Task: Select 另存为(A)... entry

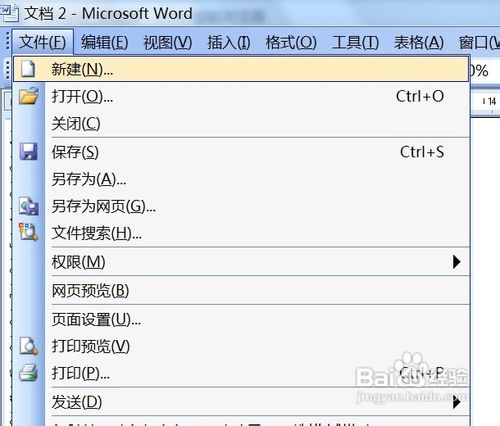Action: tap(241, 179)
